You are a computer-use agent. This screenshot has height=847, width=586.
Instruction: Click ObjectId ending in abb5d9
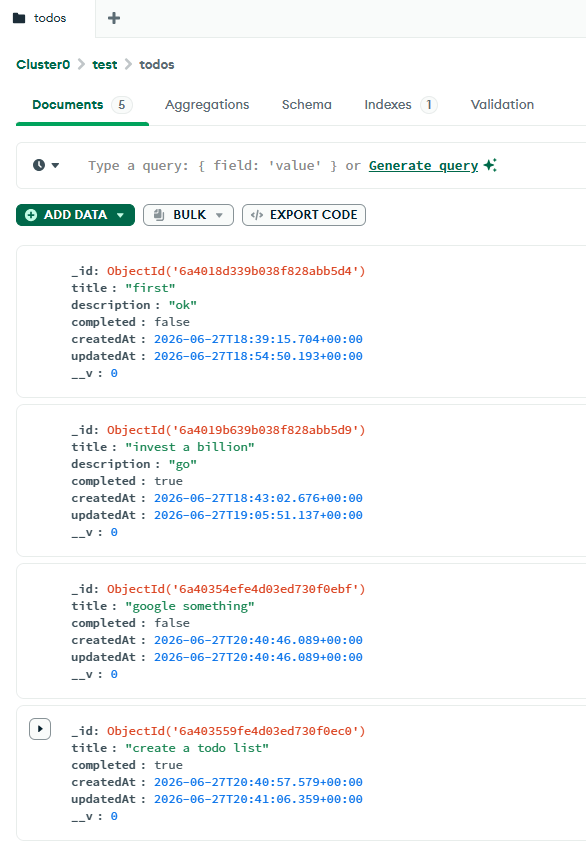(236, 430)
